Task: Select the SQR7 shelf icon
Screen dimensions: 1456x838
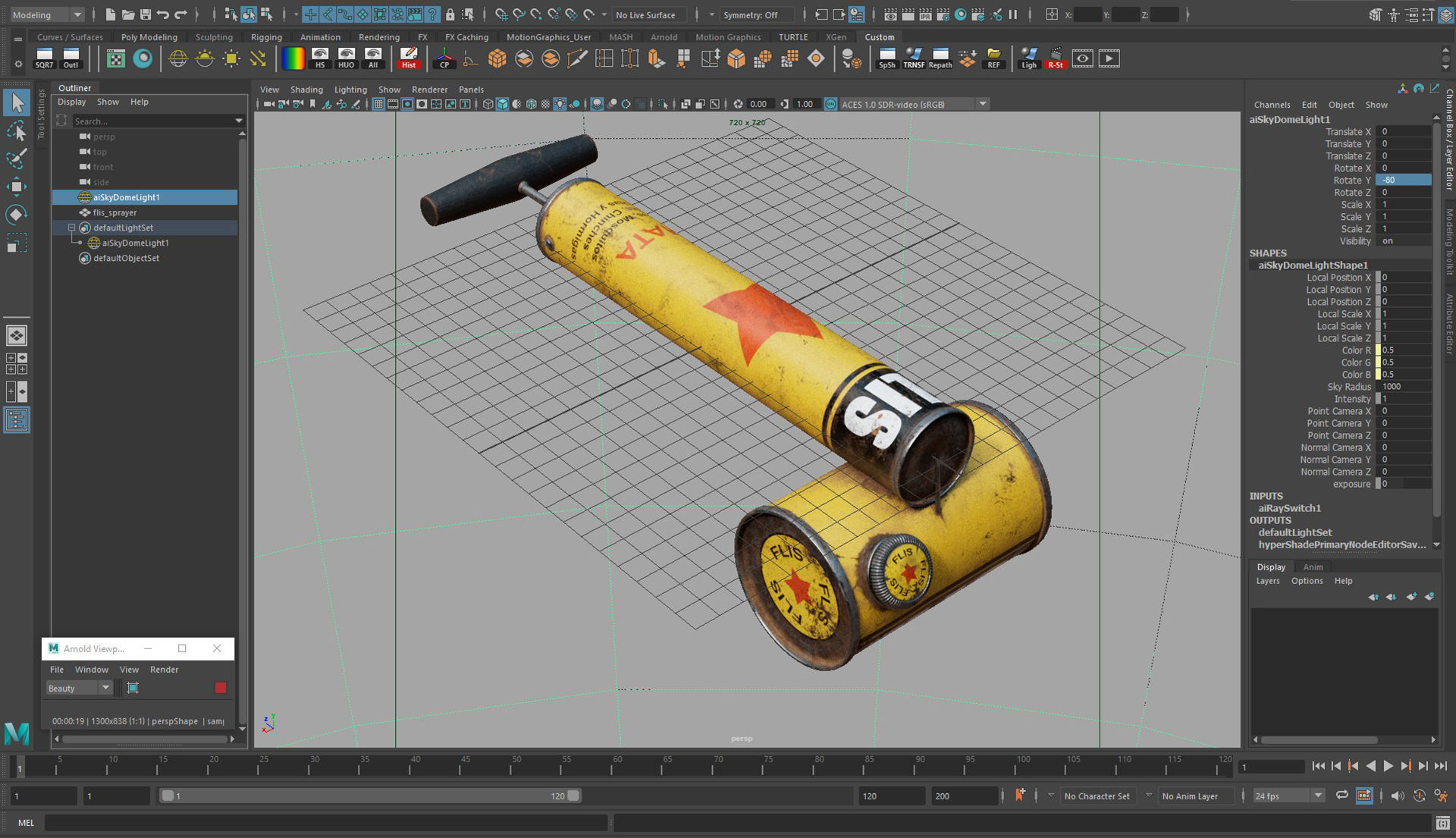Action: tap(44, 58)
